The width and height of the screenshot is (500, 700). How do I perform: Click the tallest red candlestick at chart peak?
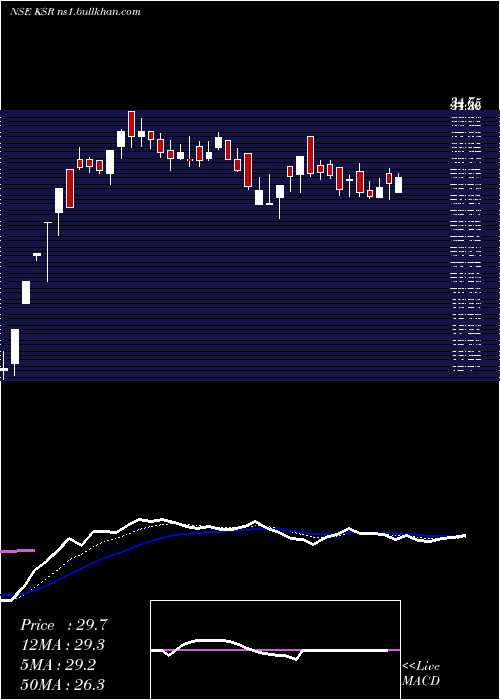(x=131, y=124)
